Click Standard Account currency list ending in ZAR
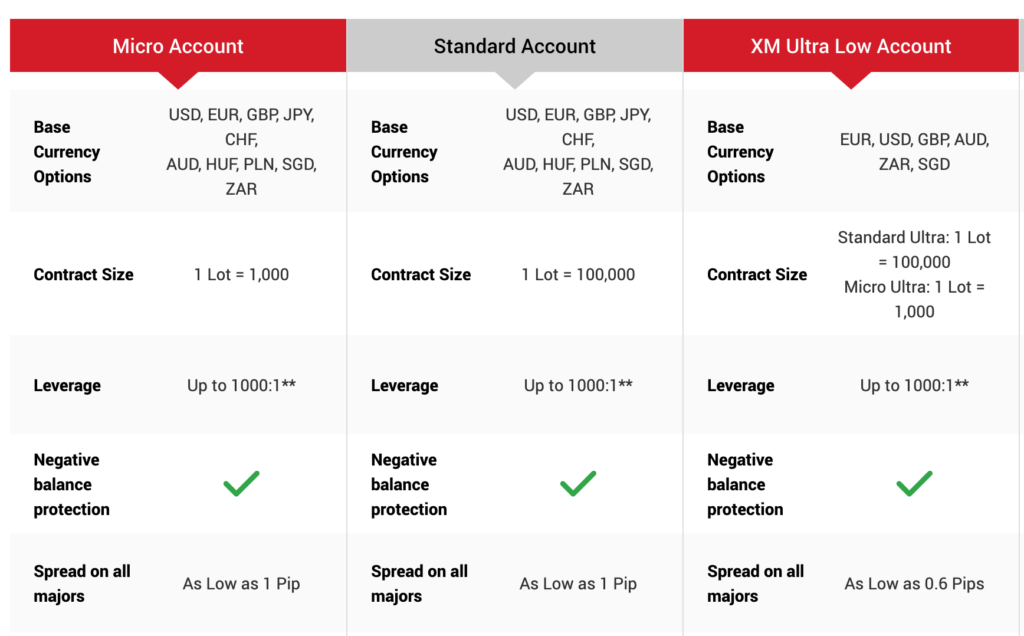 coord(578,151)
